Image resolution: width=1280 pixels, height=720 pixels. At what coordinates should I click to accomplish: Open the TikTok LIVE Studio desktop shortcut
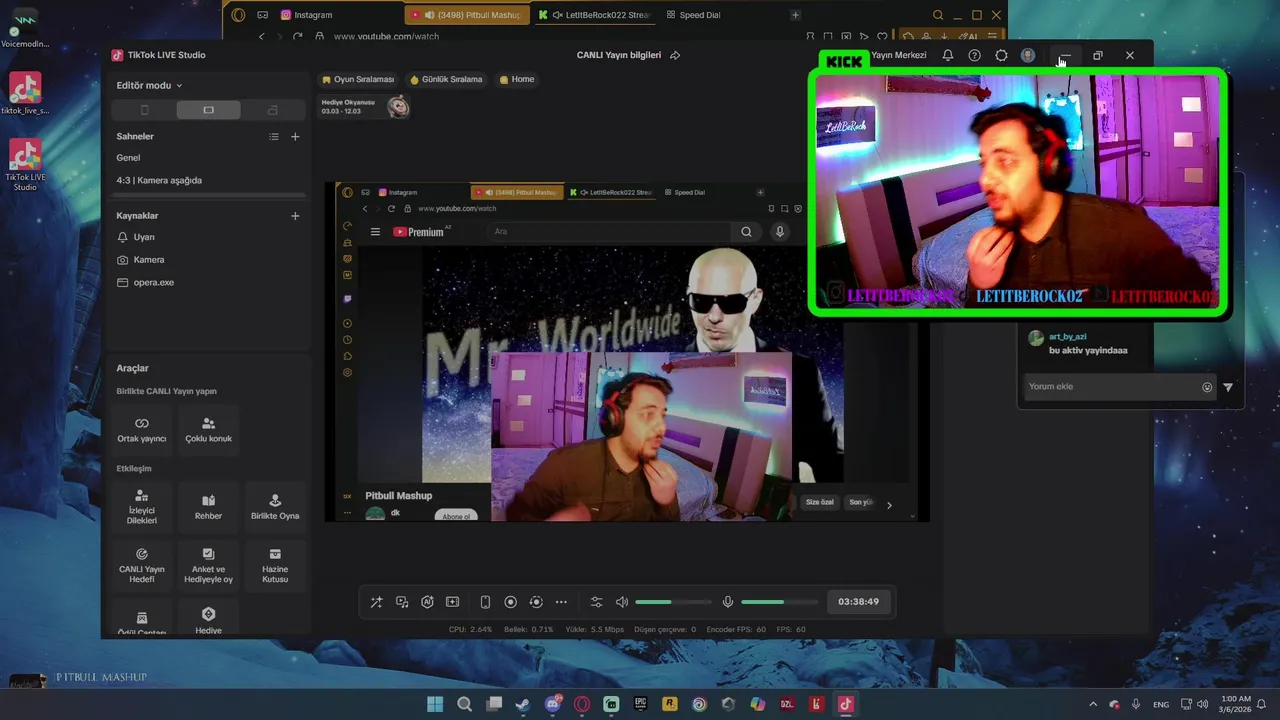tap(25, 165)
